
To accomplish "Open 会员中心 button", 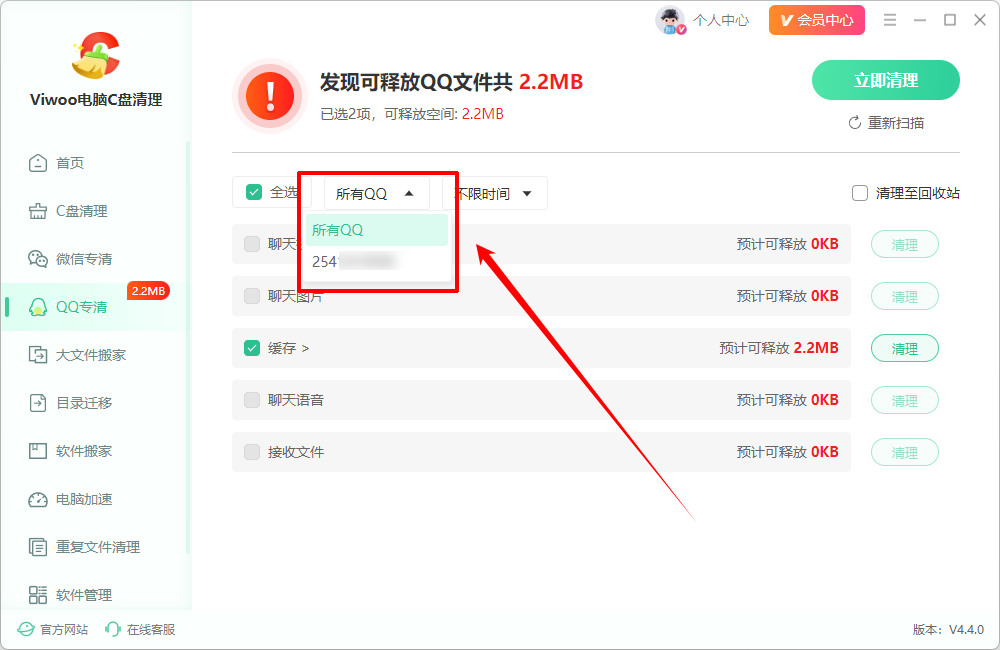I will (816, 20).
